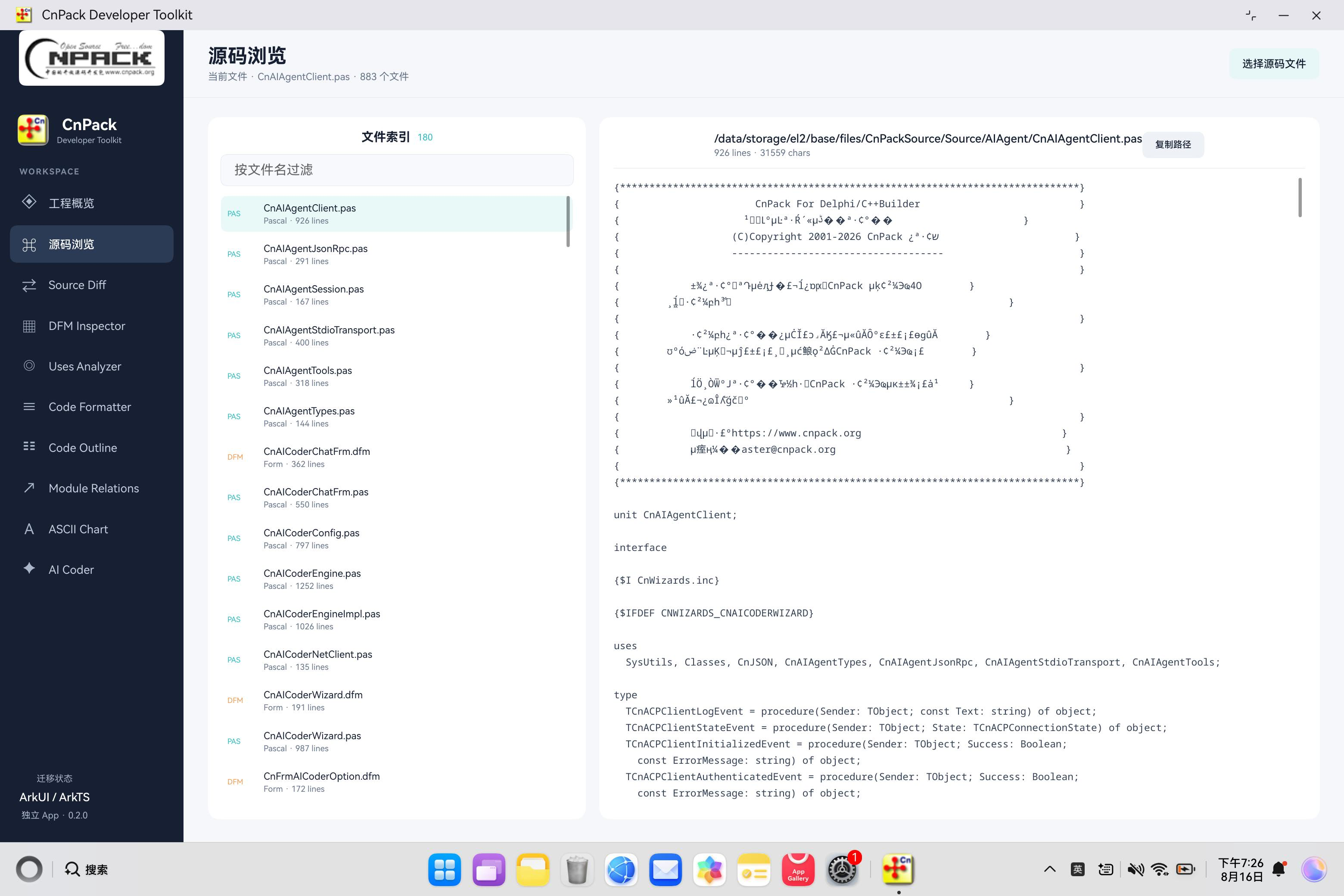
Task: Open the Gallery photos app in dock
Action: (x=709, y=870)
